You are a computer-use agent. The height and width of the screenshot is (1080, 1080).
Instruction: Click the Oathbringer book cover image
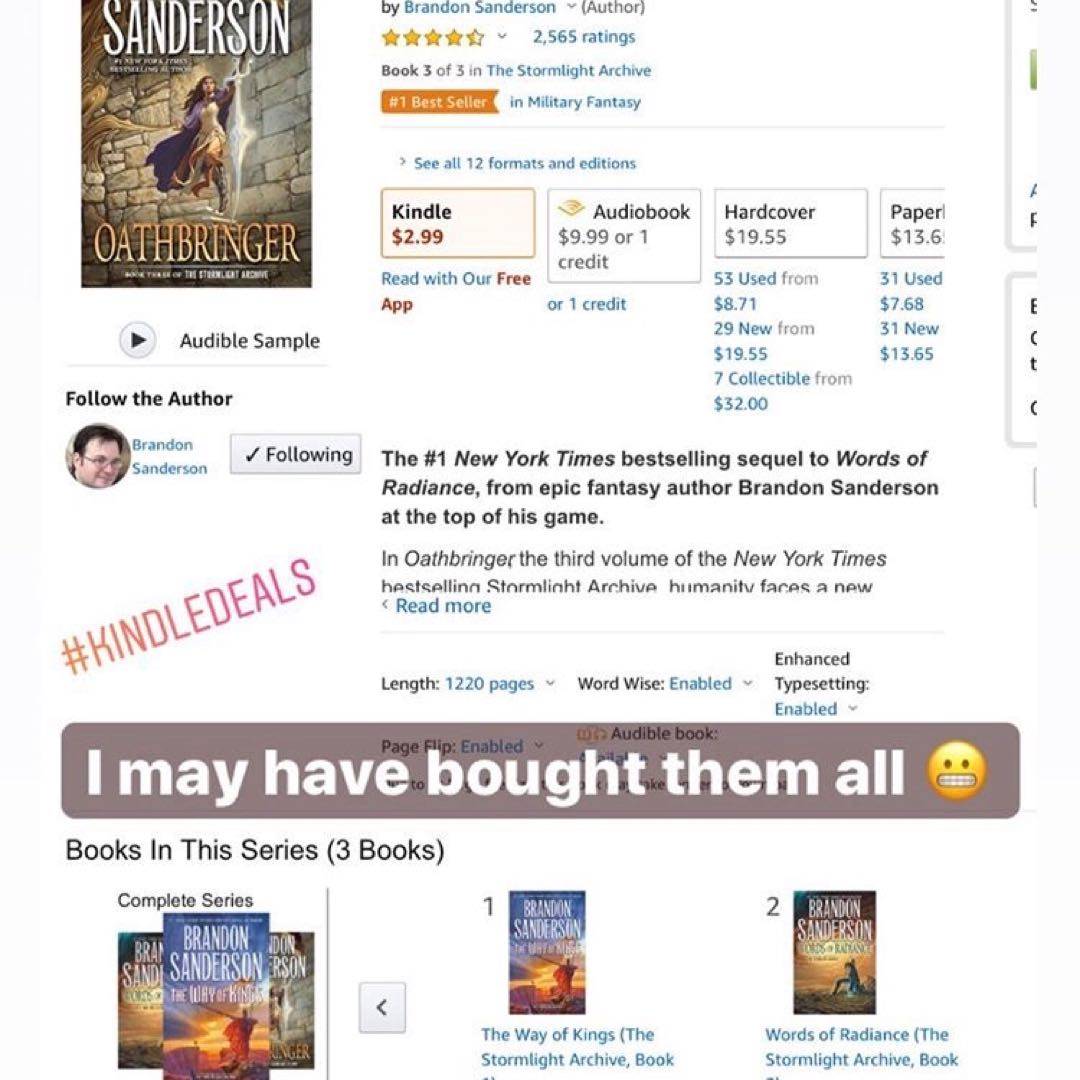pyautogui.click(x=196, y=143)
